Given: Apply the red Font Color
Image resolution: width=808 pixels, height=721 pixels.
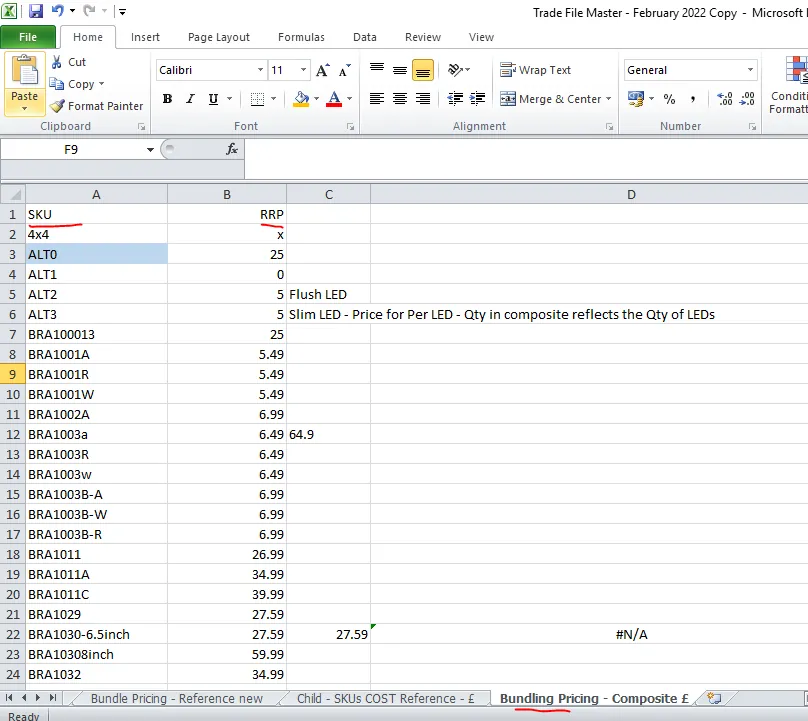Looking at the screenshot, I should pos(334,98).
